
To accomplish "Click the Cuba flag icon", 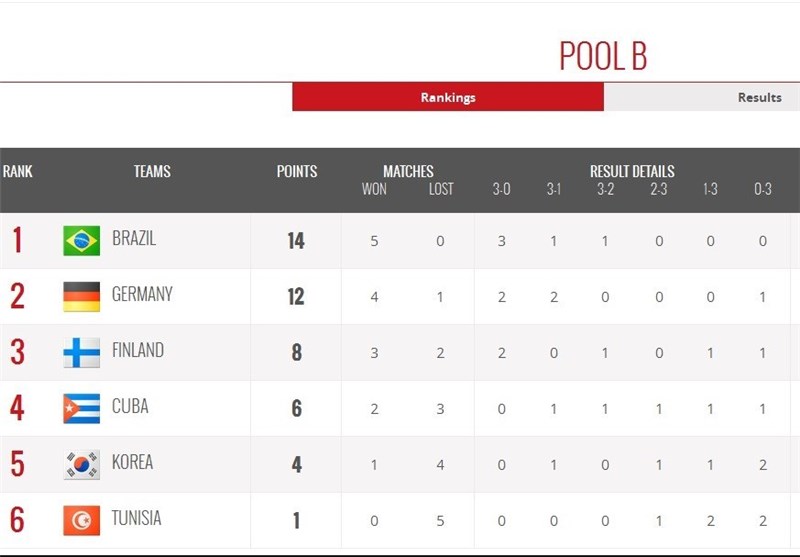I will [x=81, y=408].
